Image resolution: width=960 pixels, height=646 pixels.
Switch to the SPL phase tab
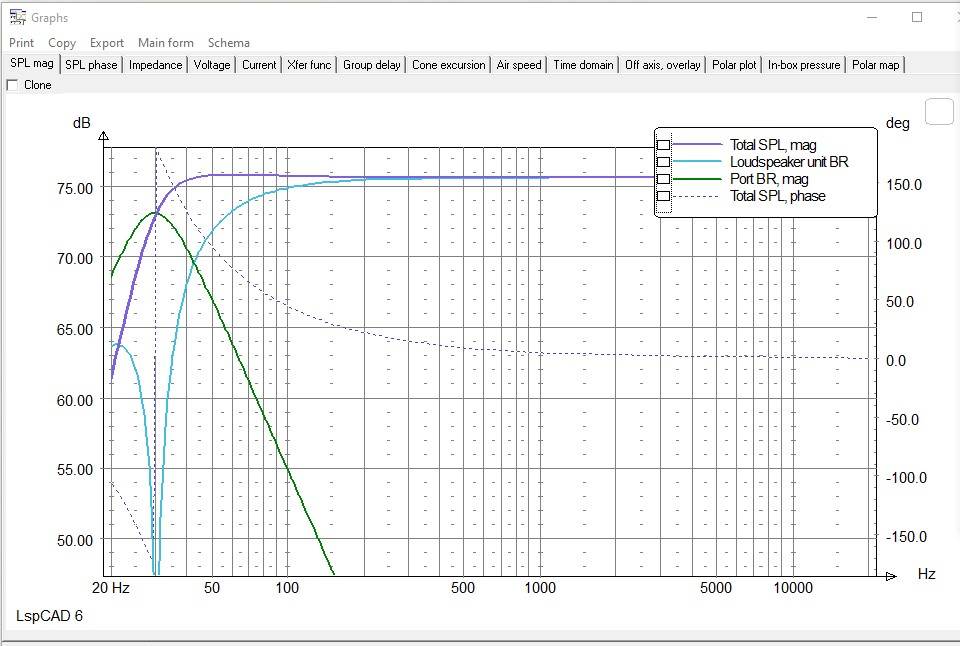[x=91, y=65]
